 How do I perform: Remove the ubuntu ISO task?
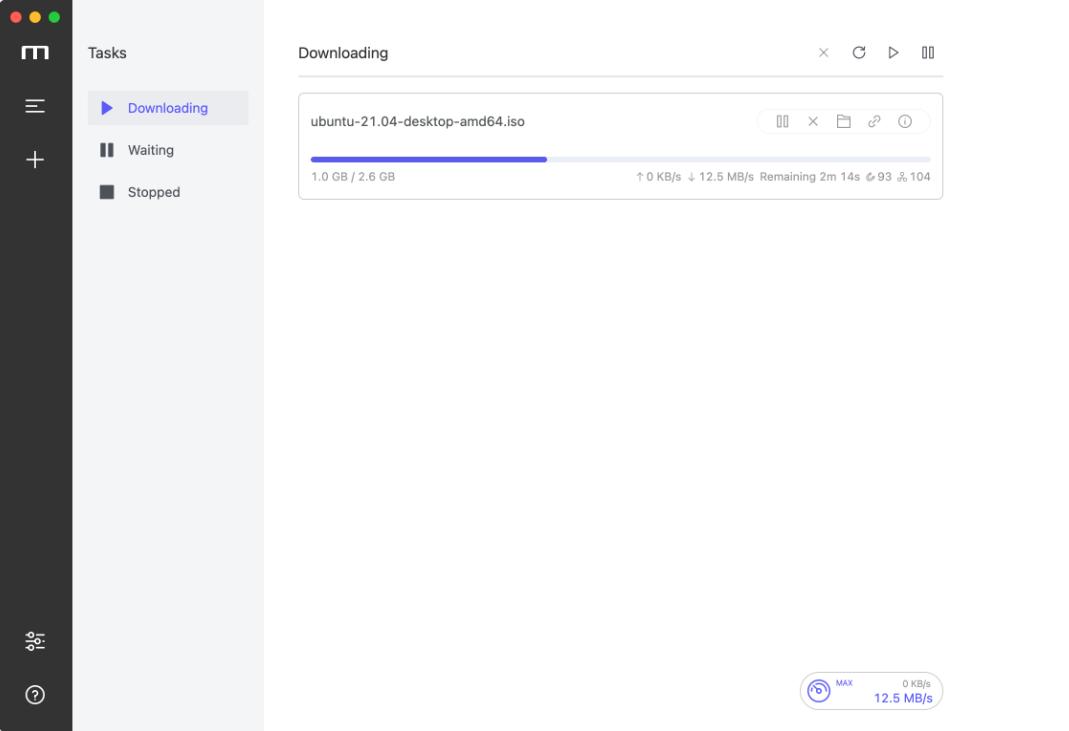[x=812, y=121]
